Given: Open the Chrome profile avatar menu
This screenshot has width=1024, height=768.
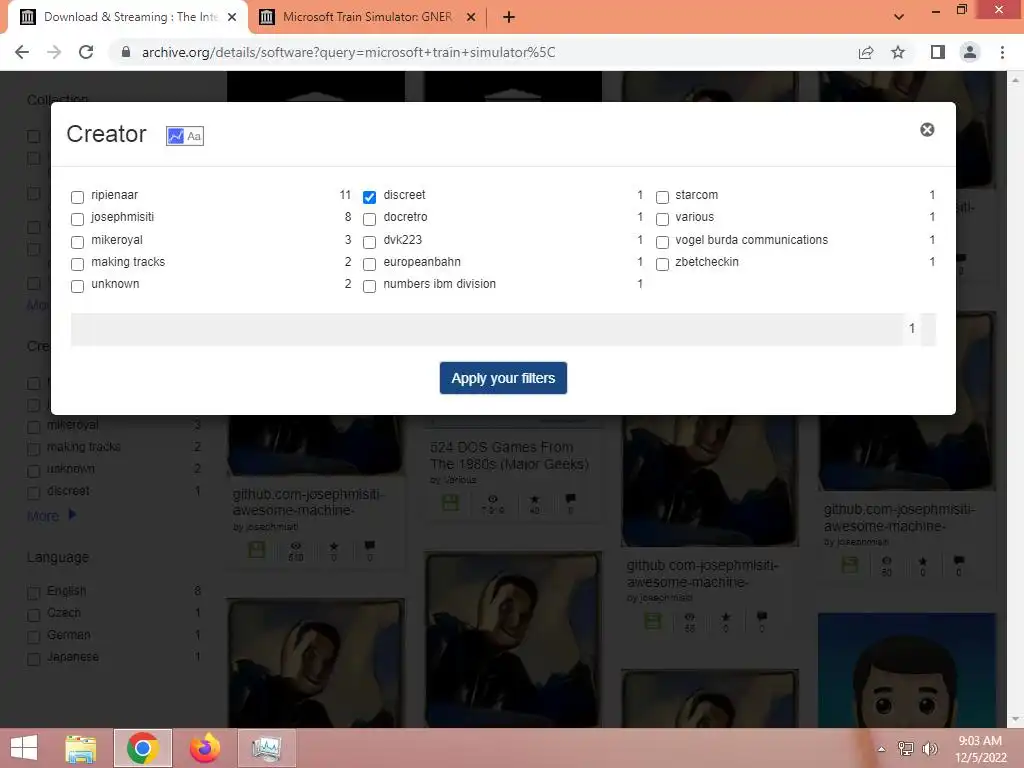Looking at the screenshot, I should [x=970, y=52].
